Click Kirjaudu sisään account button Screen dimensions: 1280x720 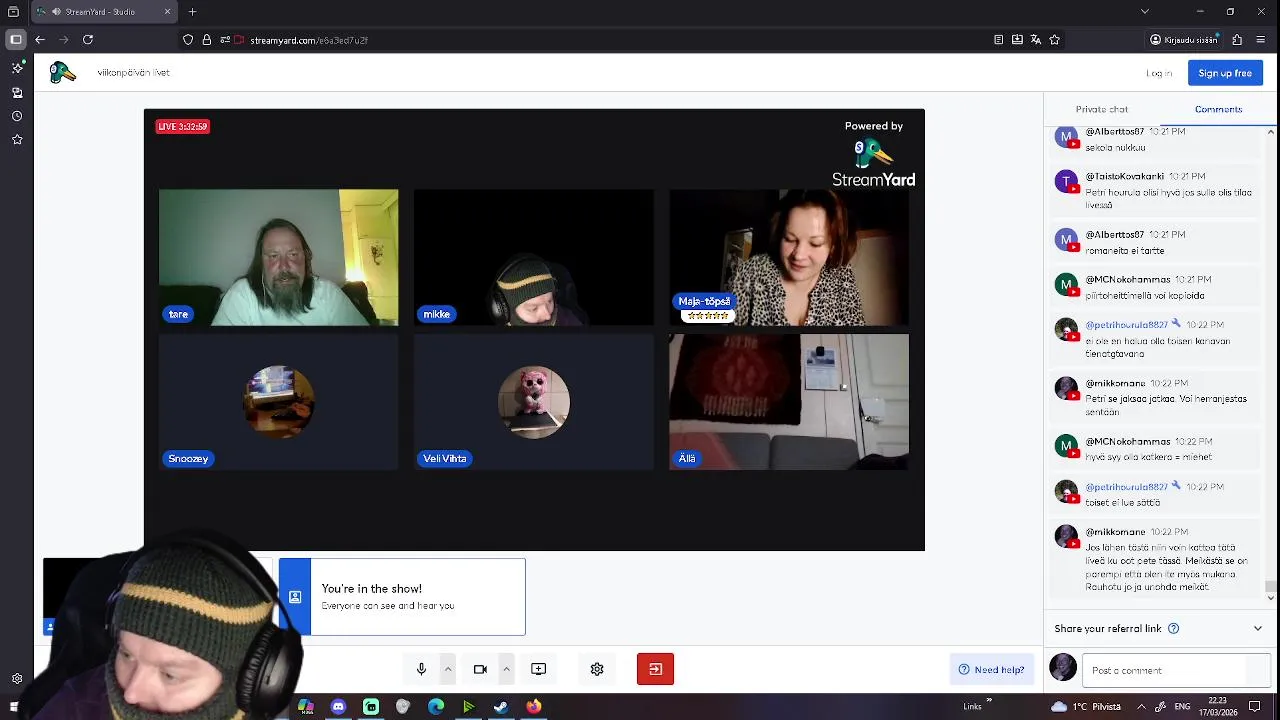(x=1184, y=40)
